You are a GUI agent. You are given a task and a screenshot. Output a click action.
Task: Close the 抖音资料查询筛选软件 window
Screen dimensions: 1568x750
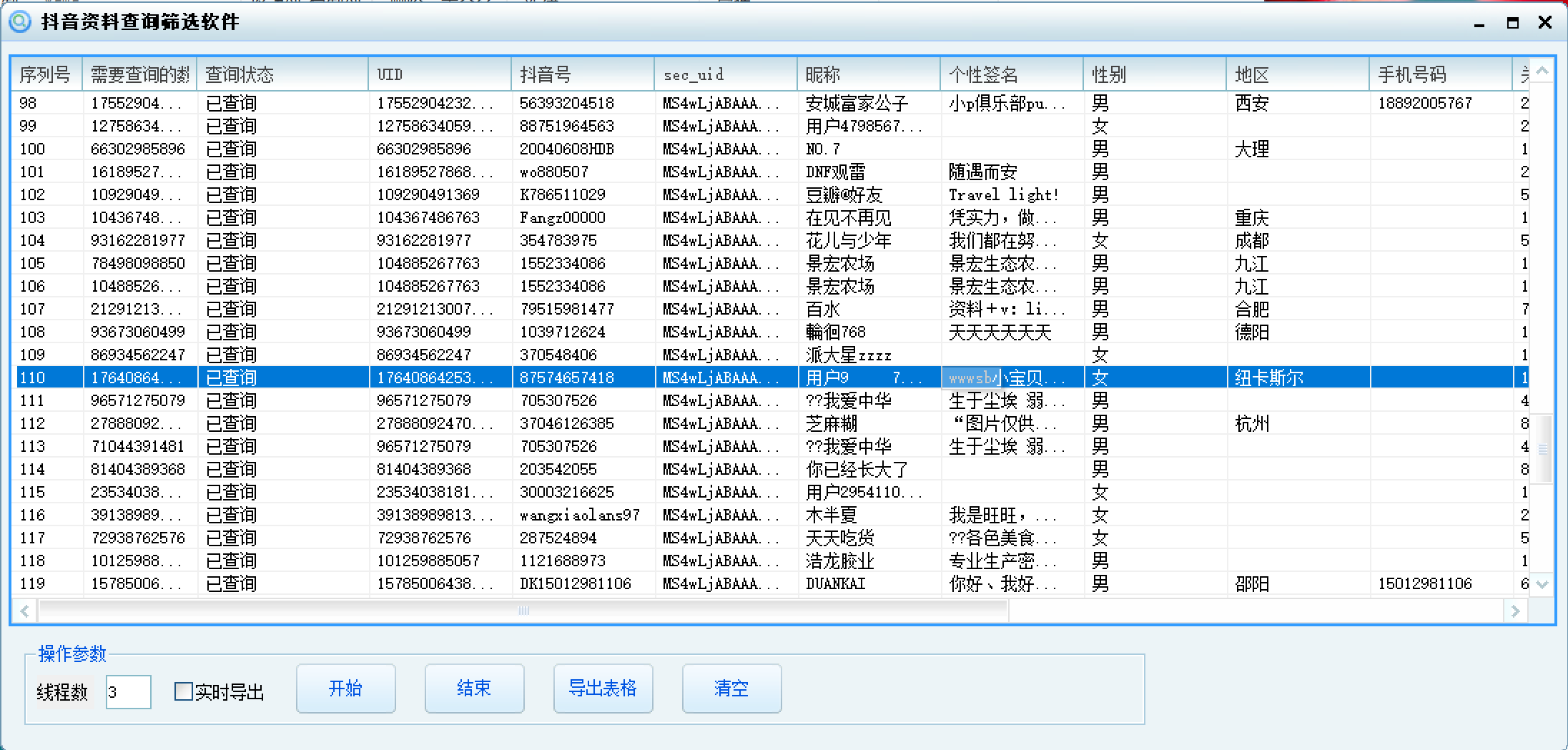[x=1545, y=22]
